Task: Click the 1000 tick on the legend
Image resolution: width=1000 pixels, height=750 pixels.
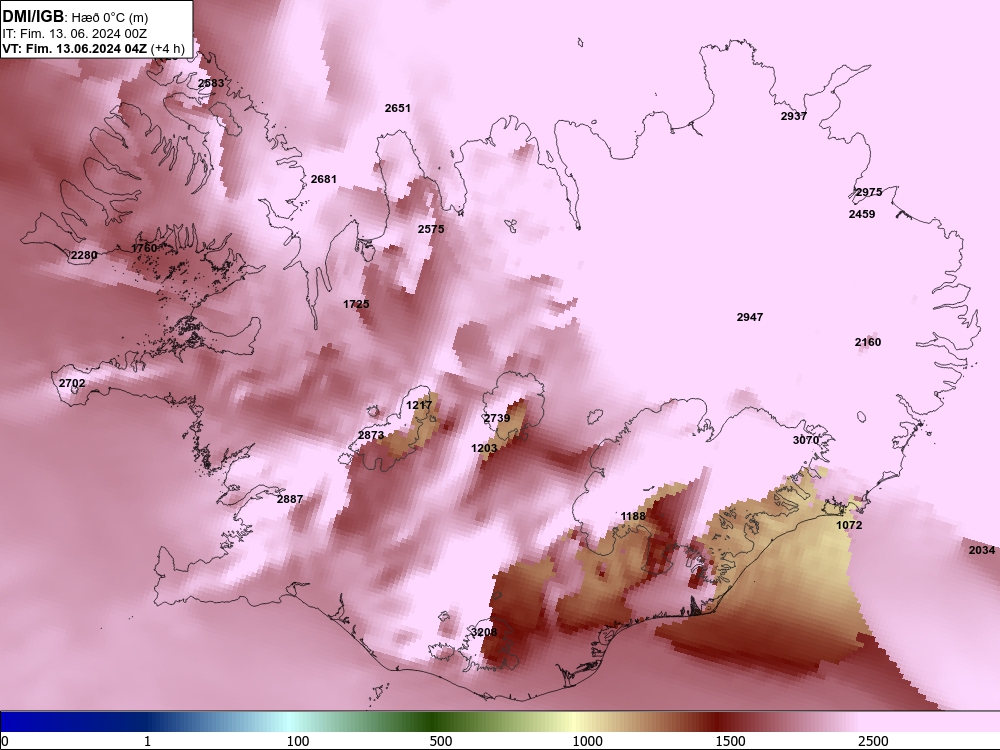Action: click(587, 741)
